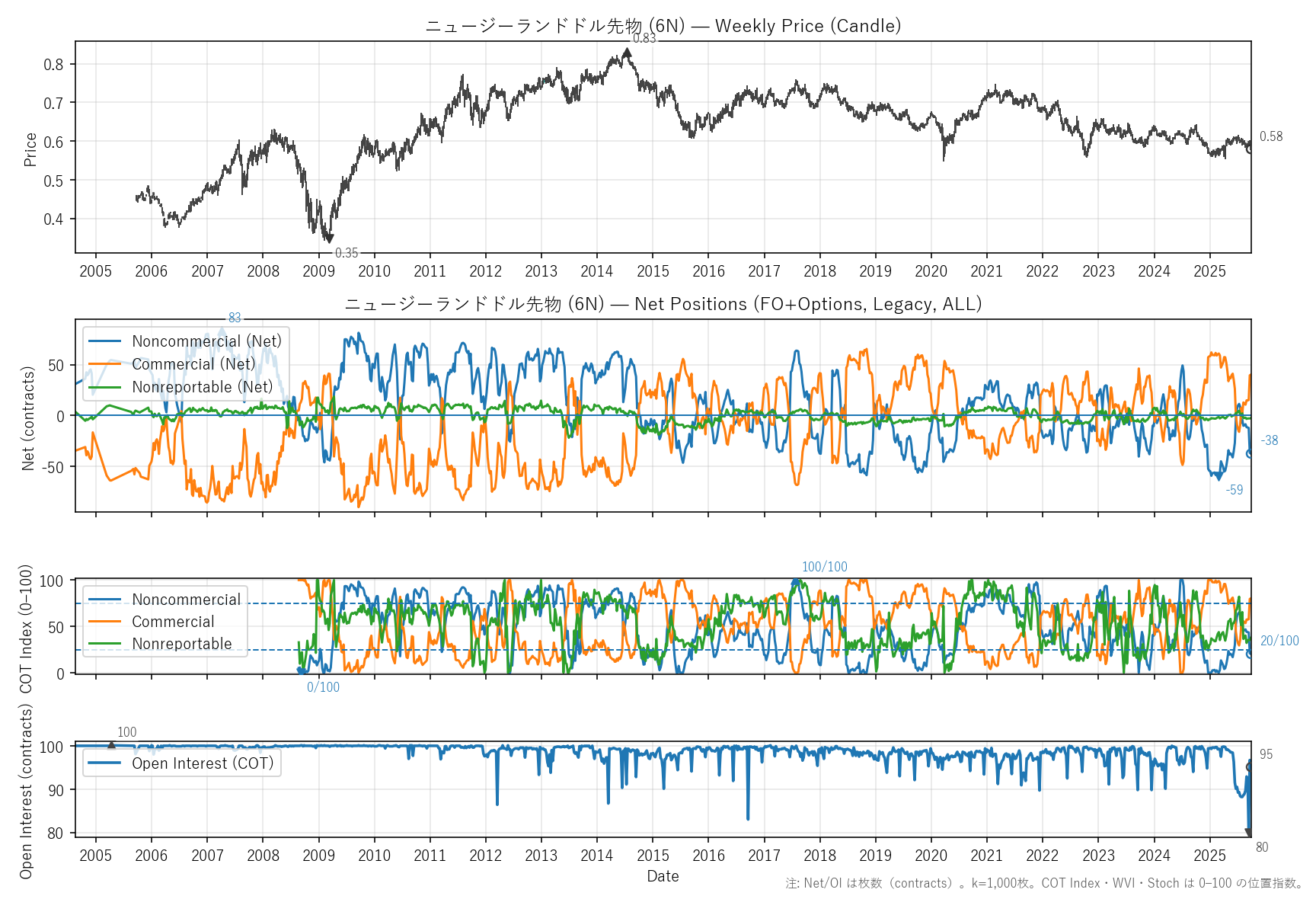Image resolution: width=1316 pixels, height=899 pixels.
Task: Click the Open Interest low triangle marker near 80
Action: [x=1248, y=833]
